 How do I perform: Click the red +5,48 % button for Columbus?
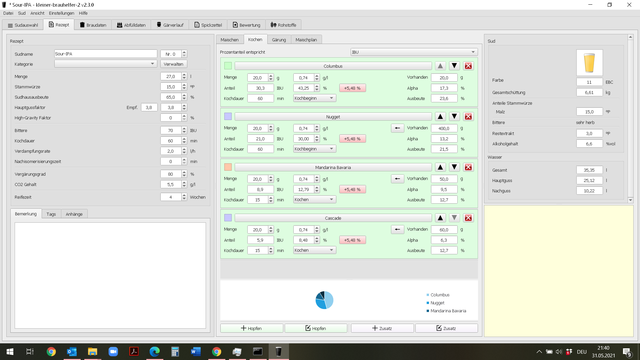352,88
